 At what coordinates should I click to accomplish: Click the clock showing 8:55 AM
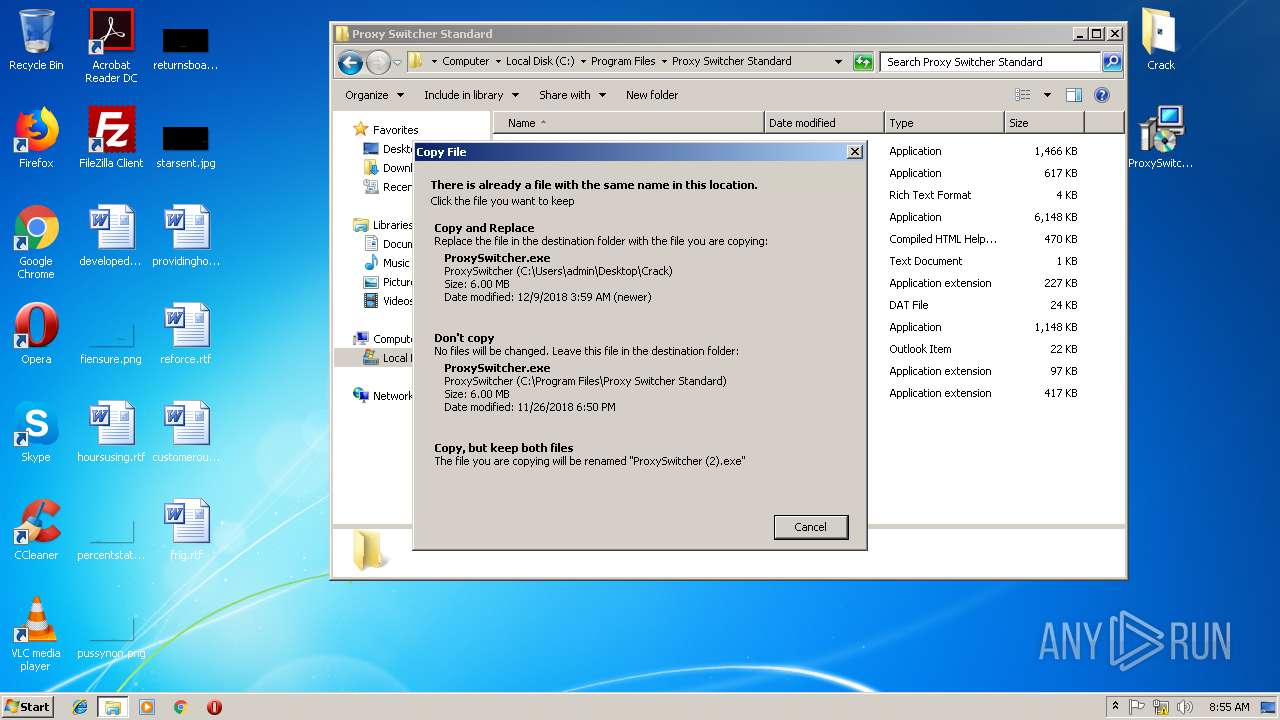tap(1229, 707)
